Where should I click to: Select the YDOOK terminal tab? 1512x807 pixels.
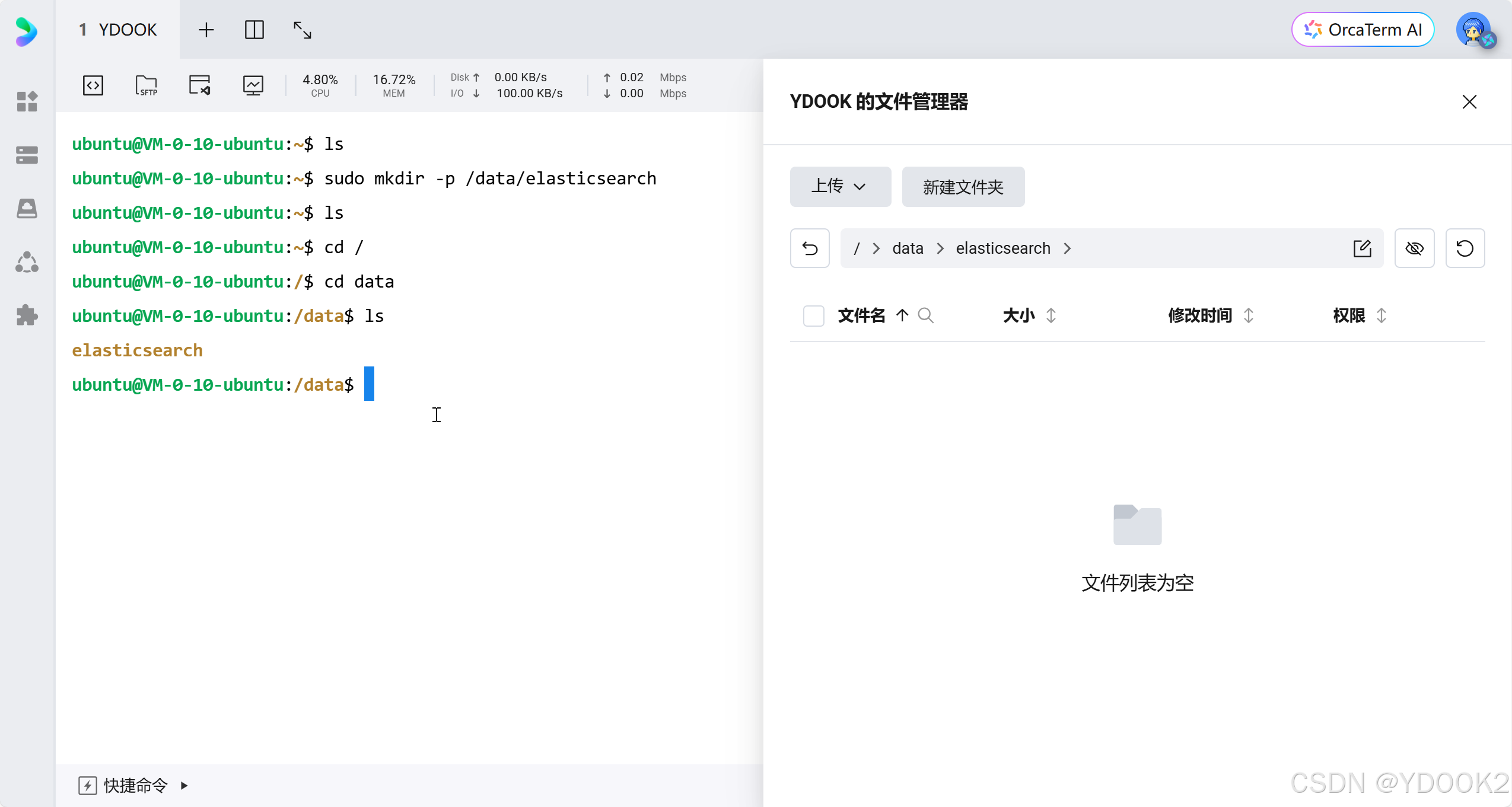click(117, 29)
